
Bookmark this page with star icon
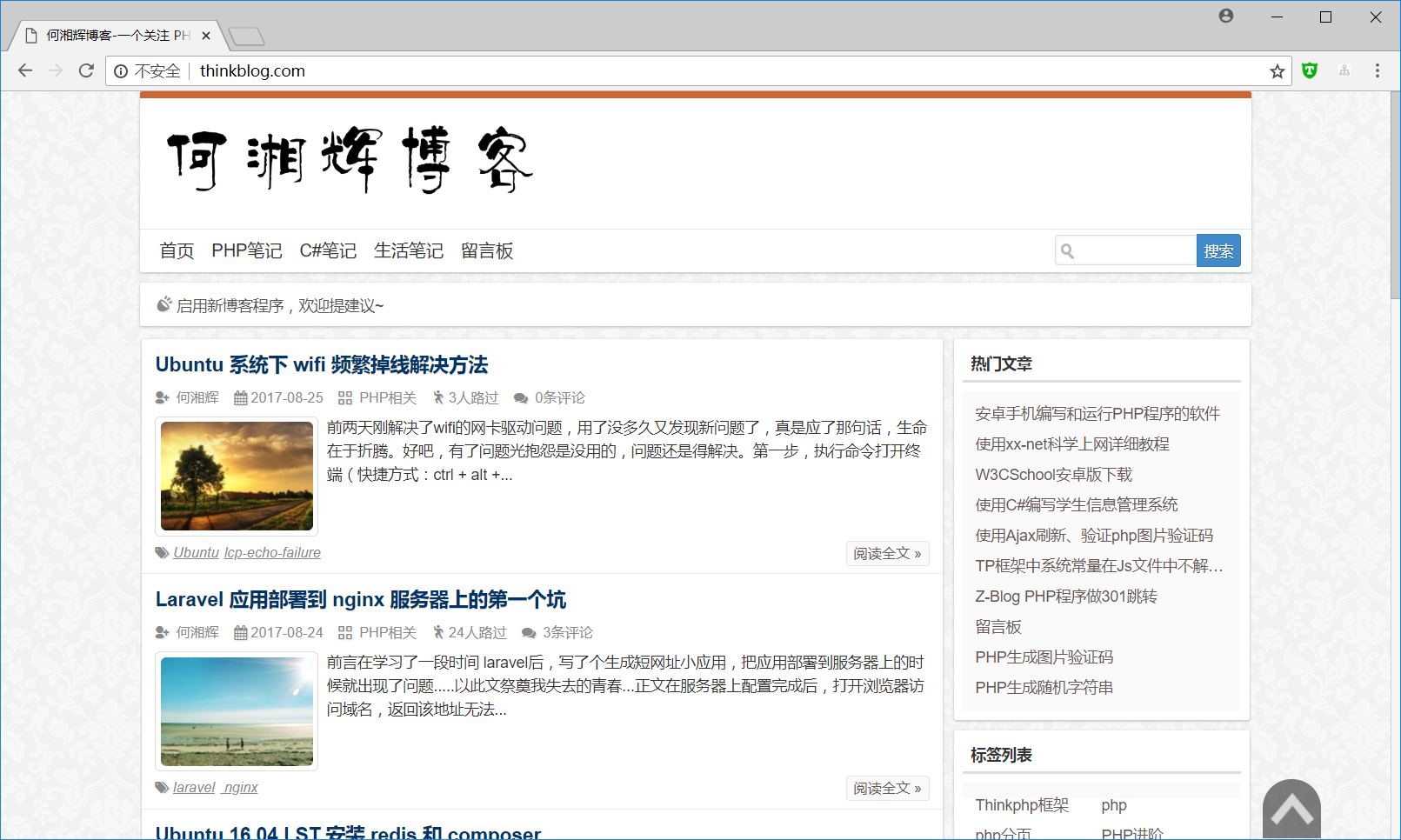(x=1277, y=71)
